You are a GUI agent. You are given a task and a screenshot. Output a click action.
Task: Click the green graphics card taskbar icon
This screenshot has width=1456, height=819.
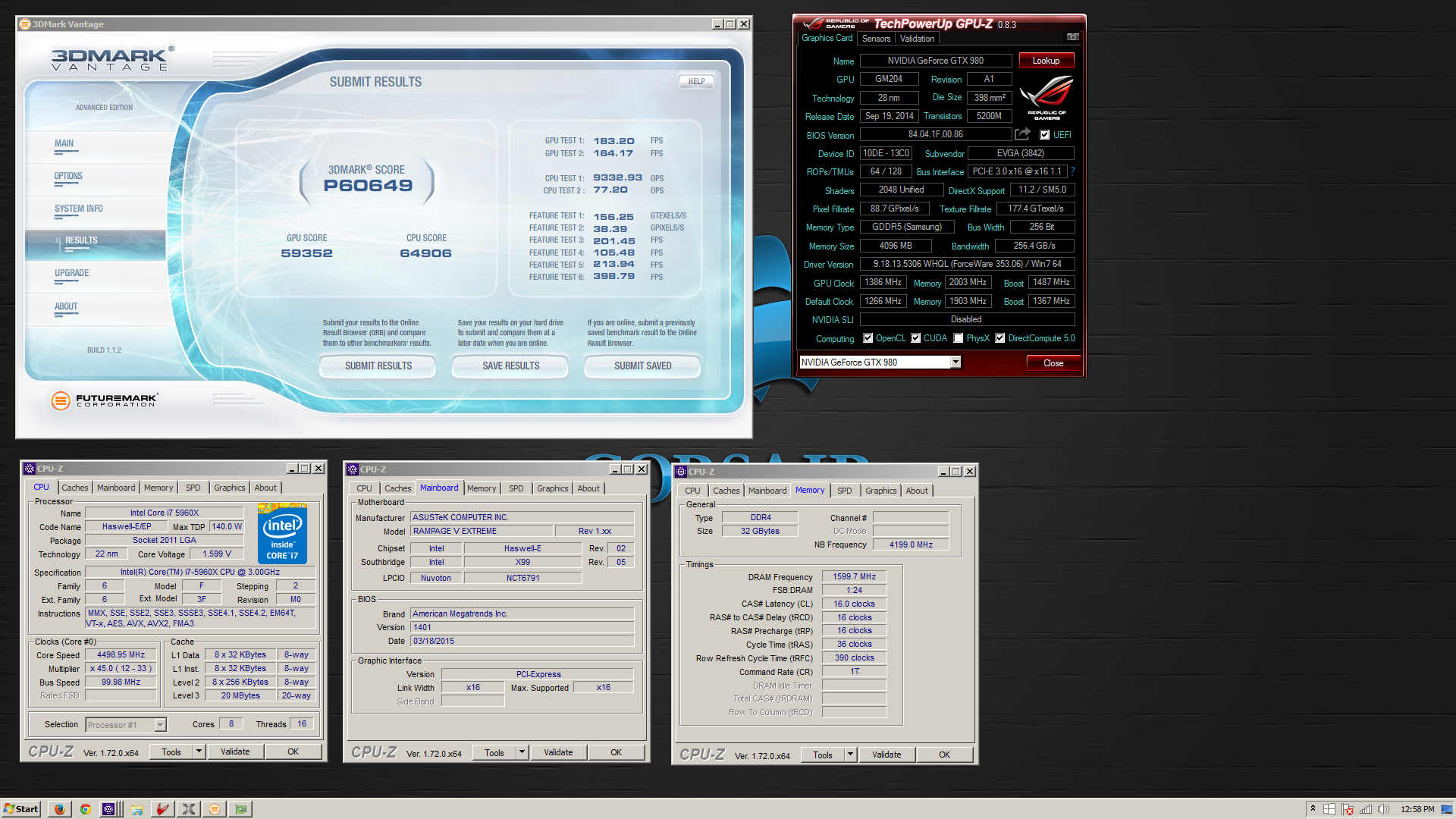point(240,809)
